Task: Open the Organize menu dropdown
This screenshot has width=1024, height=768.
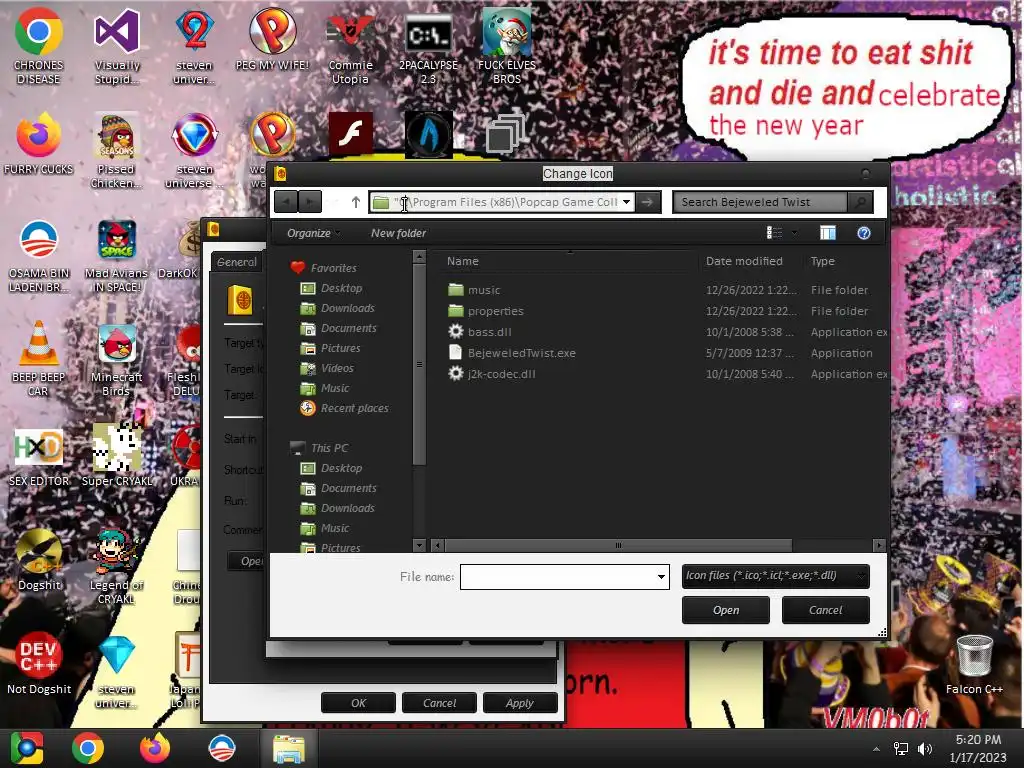Action: (x=313, y=233)
